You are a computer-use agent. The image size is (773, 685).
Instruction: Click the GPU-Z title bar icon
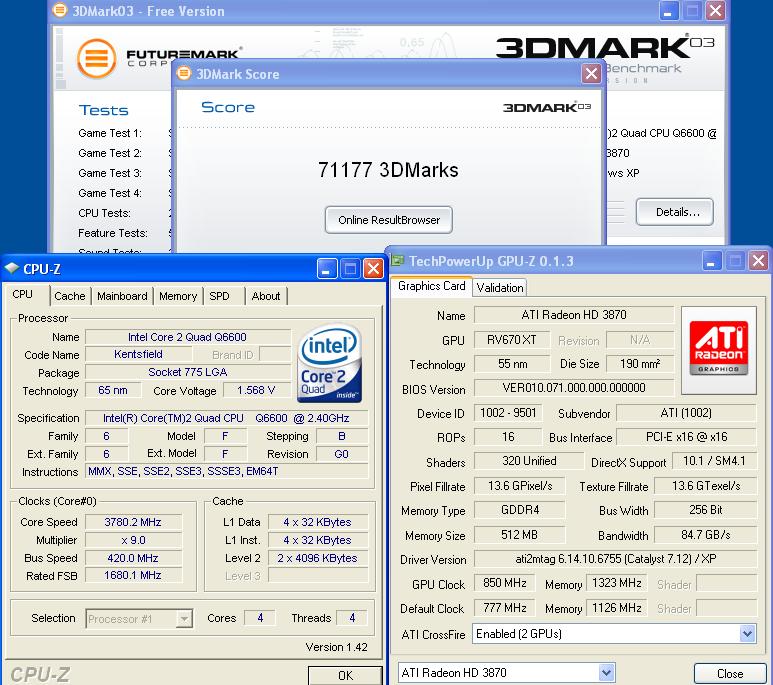click(397, 260)
